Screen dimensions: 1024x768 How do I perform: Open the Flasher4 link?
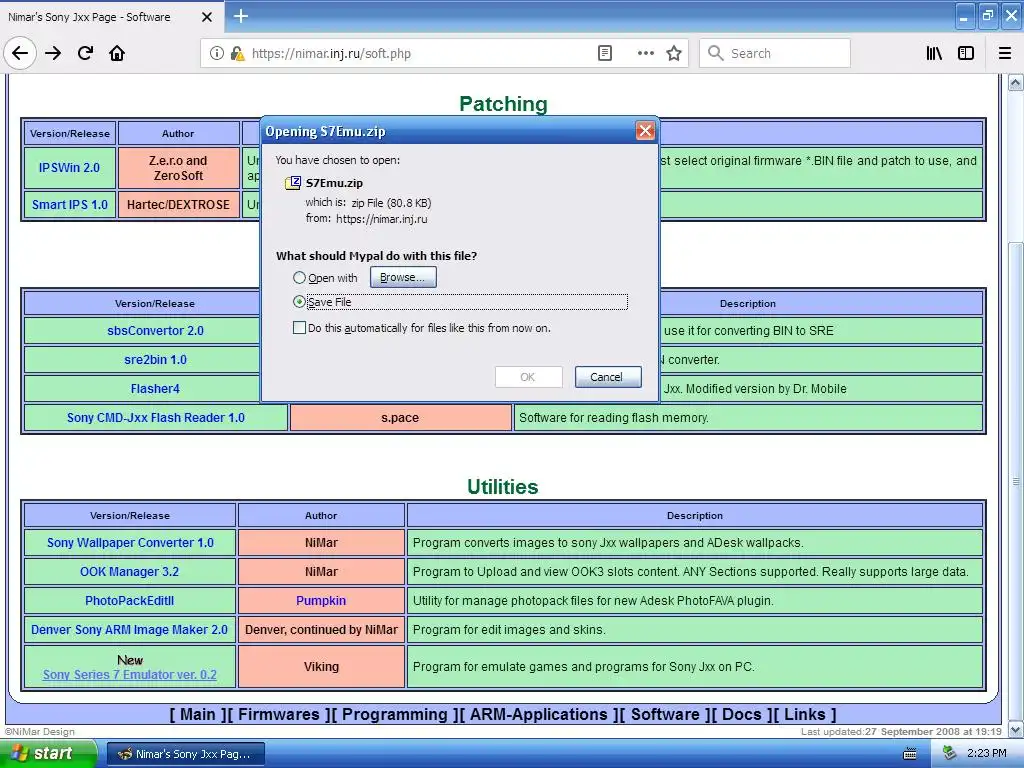(155, 389)
